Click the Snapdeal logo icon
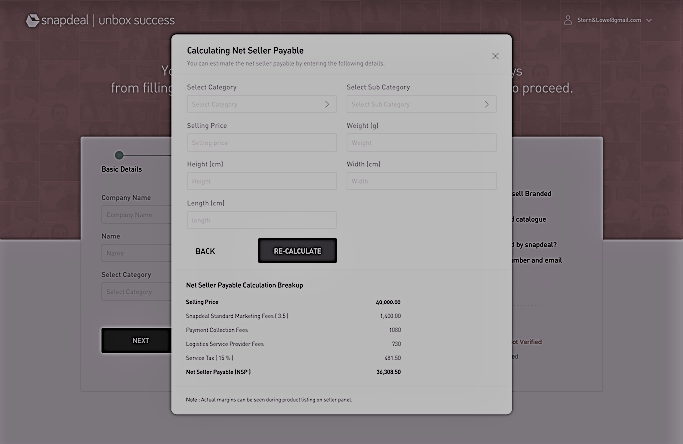This screenshot has width=683, height=444. [x=32, y=20]
